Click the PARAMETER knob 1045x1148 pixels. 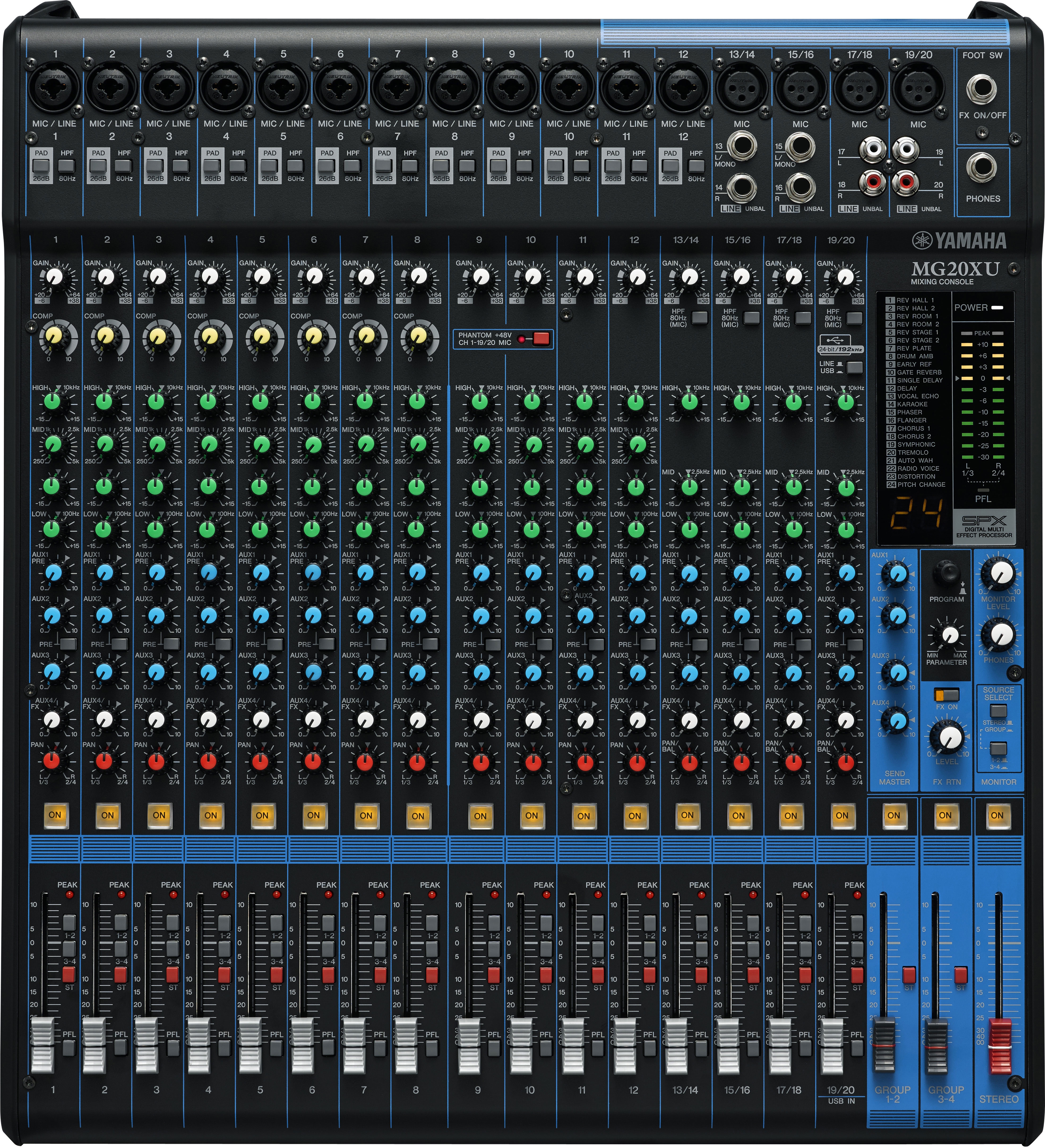click(949, 635)
